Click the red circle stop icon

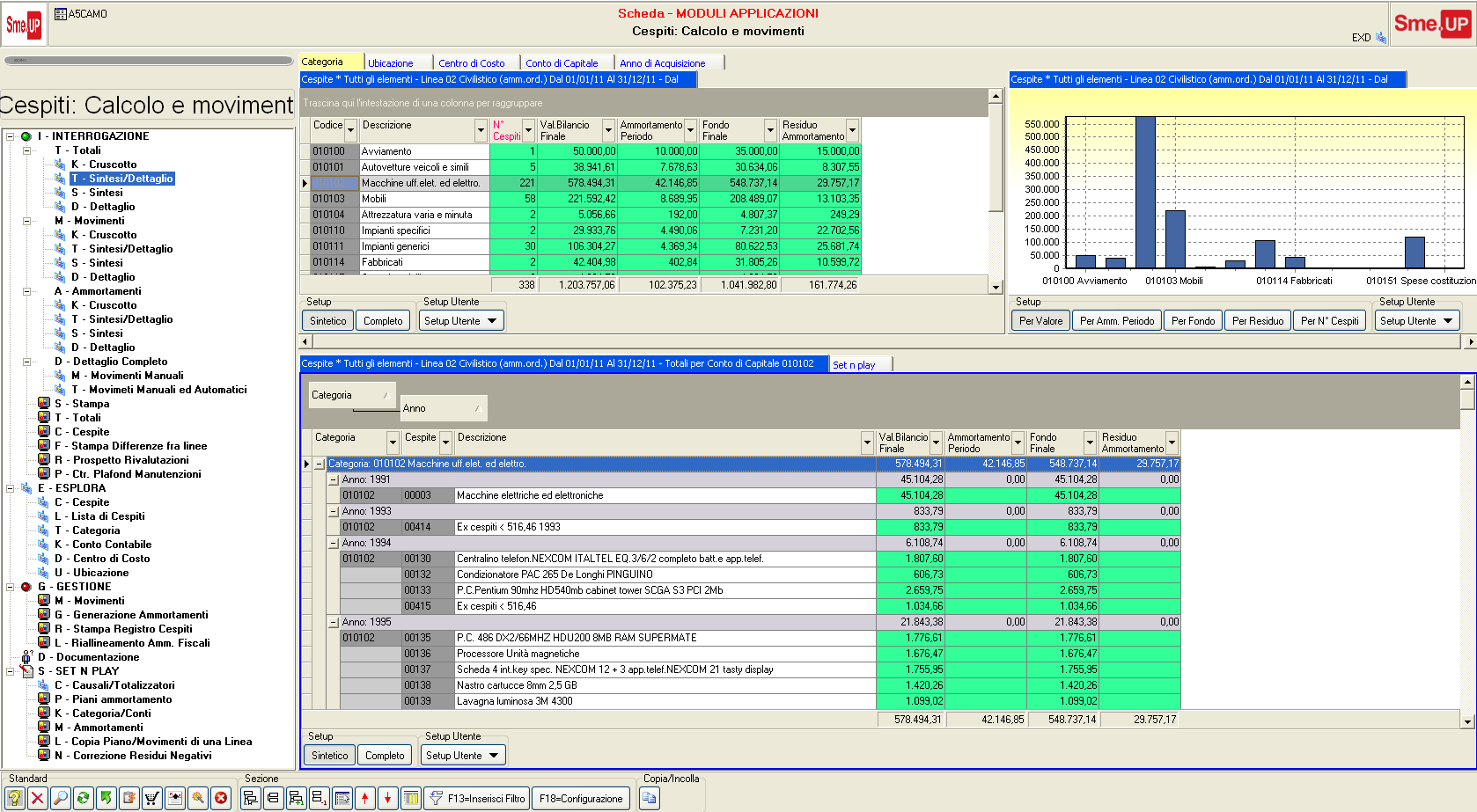pyautogui.click(x=221, y=798)
